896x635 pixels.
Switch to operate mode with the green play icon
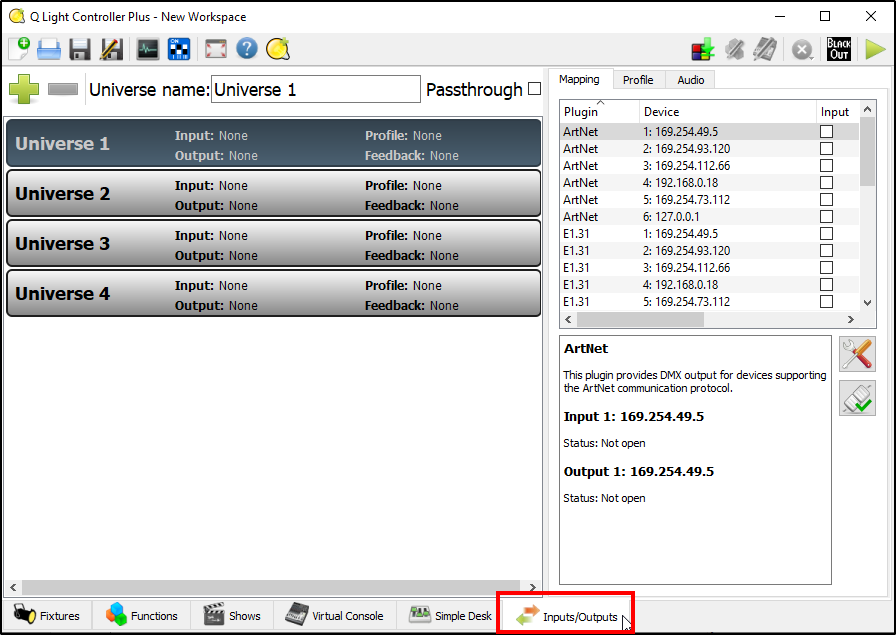tap(875, 50)
